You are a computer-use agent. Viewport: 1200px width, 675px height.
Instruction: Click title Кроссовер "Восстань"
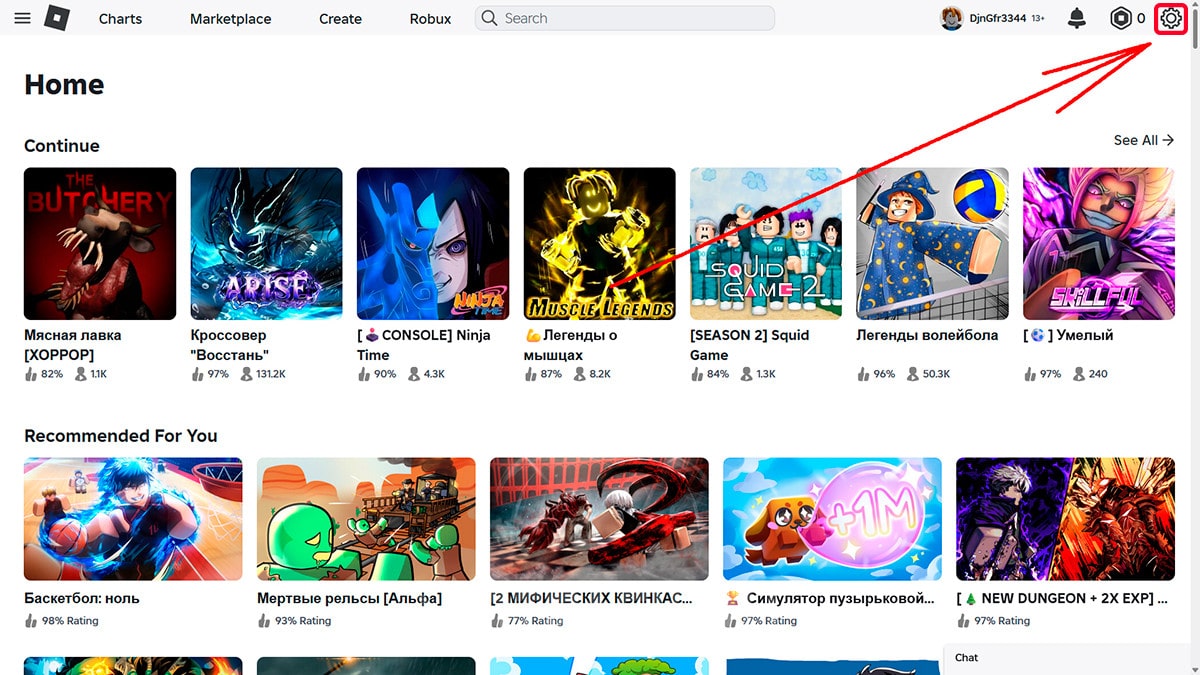click(230, 345)
